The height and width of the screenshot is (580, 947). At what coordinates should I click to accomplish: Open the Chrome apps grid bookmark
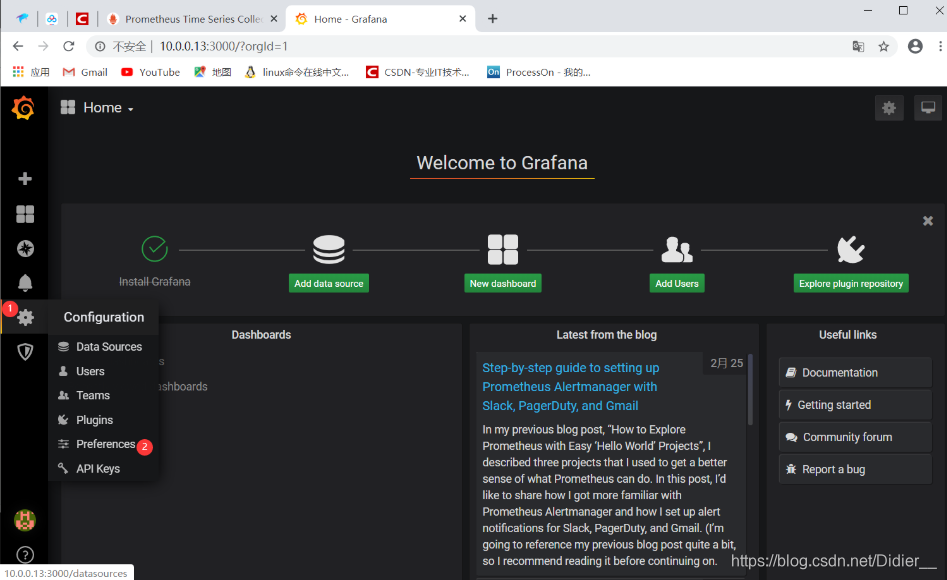pos(31,72)
